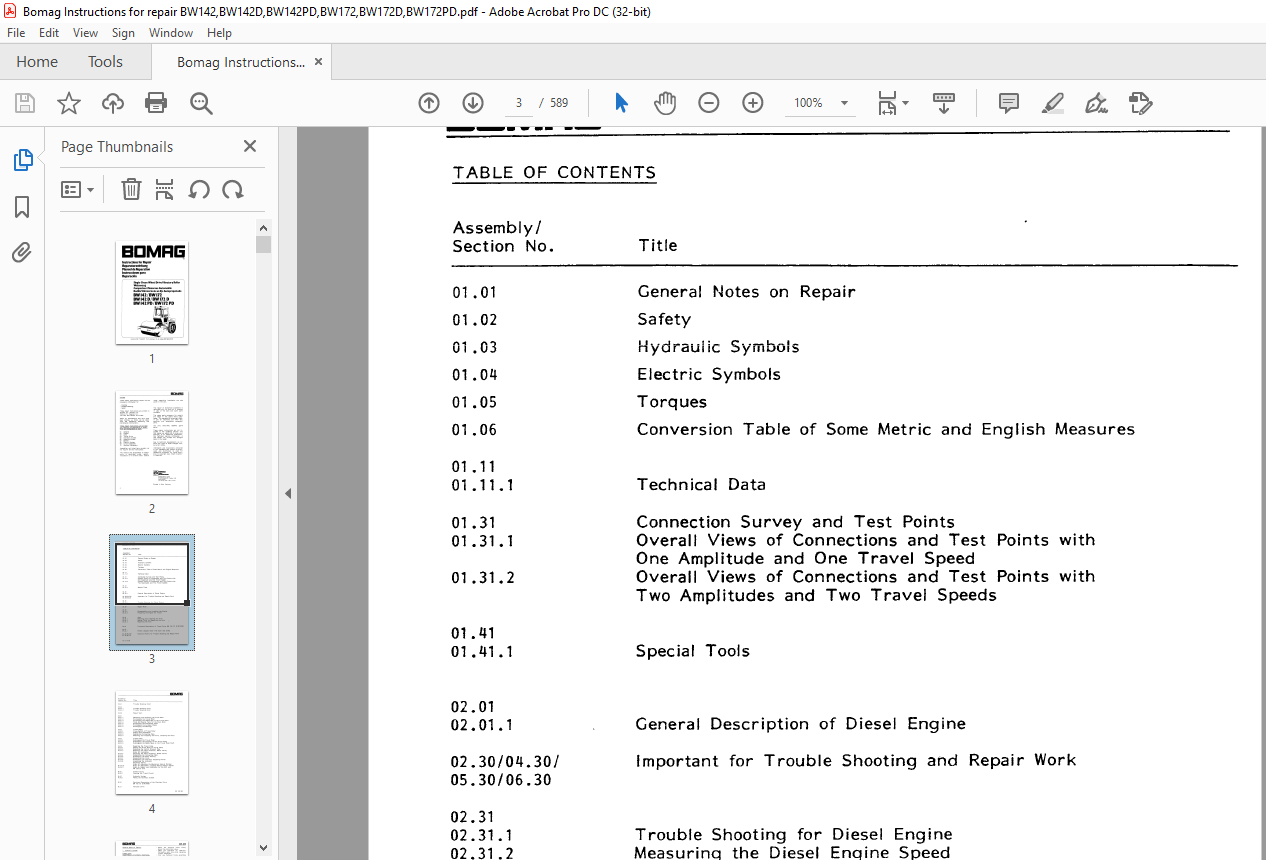Print the document via printer icon
The image size is (1266, 860).
[x=156, y=103]
